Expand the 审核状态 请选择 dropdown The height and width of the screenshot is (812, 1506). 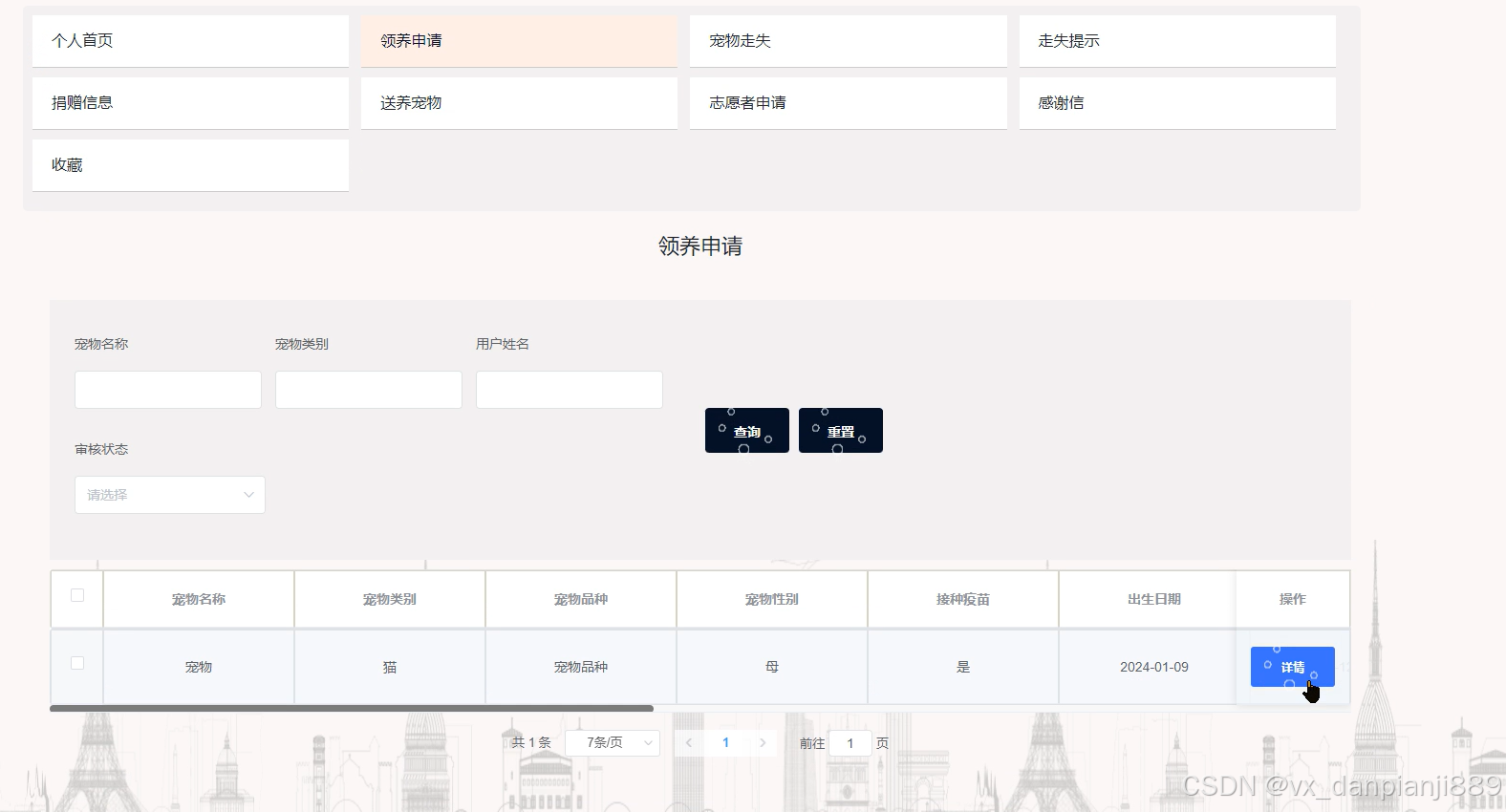click(x=170, y=495)
